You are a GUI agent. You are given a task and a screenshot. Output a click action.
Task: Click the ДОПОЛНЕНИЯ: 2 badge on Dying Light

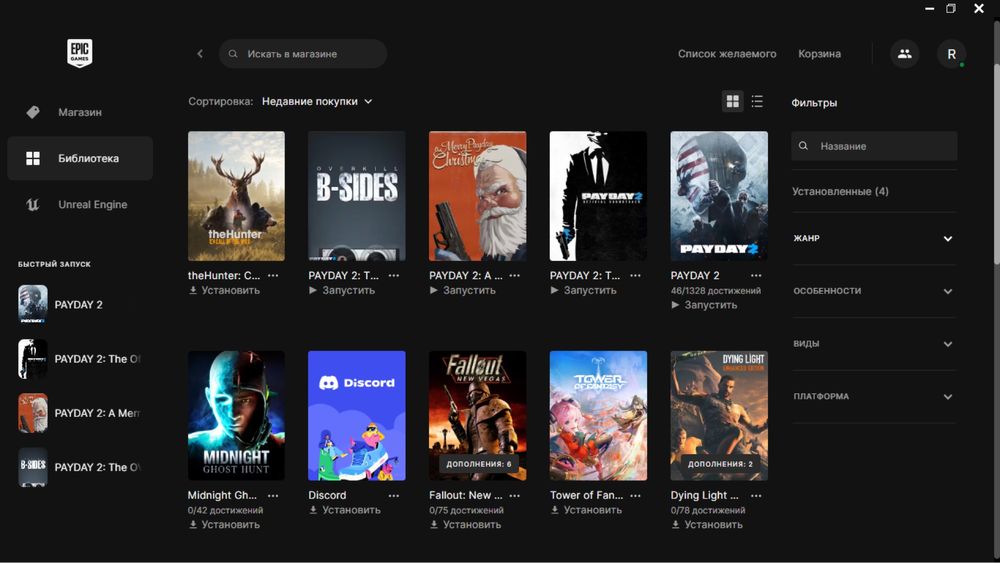coord(720,464)
